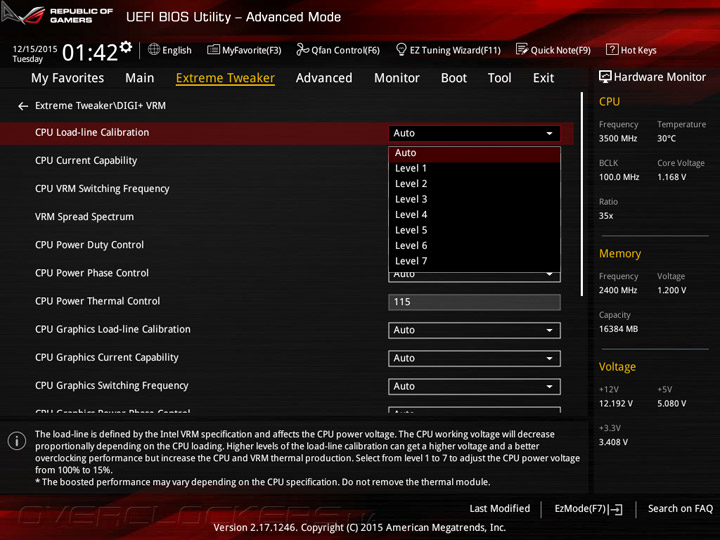
Task: Click the EzMode exit arrow icon
Action: 616,509
